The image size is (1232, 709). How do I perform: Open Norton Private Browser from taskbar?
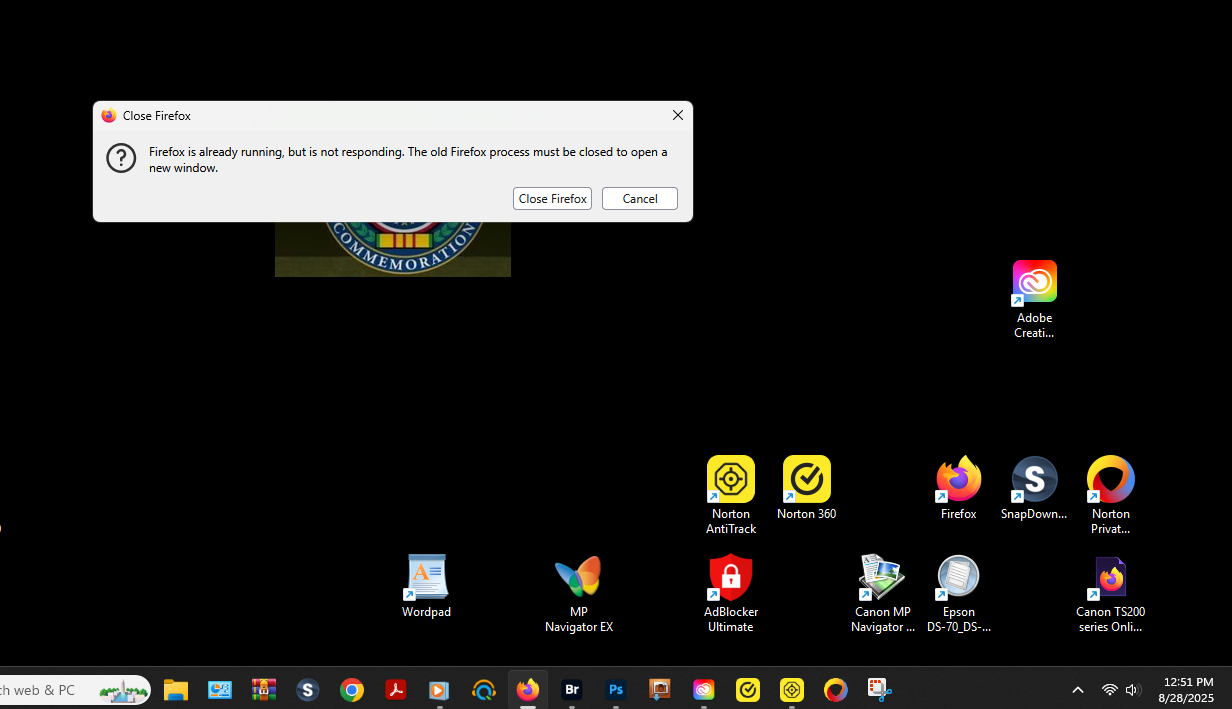click(836, 690)
